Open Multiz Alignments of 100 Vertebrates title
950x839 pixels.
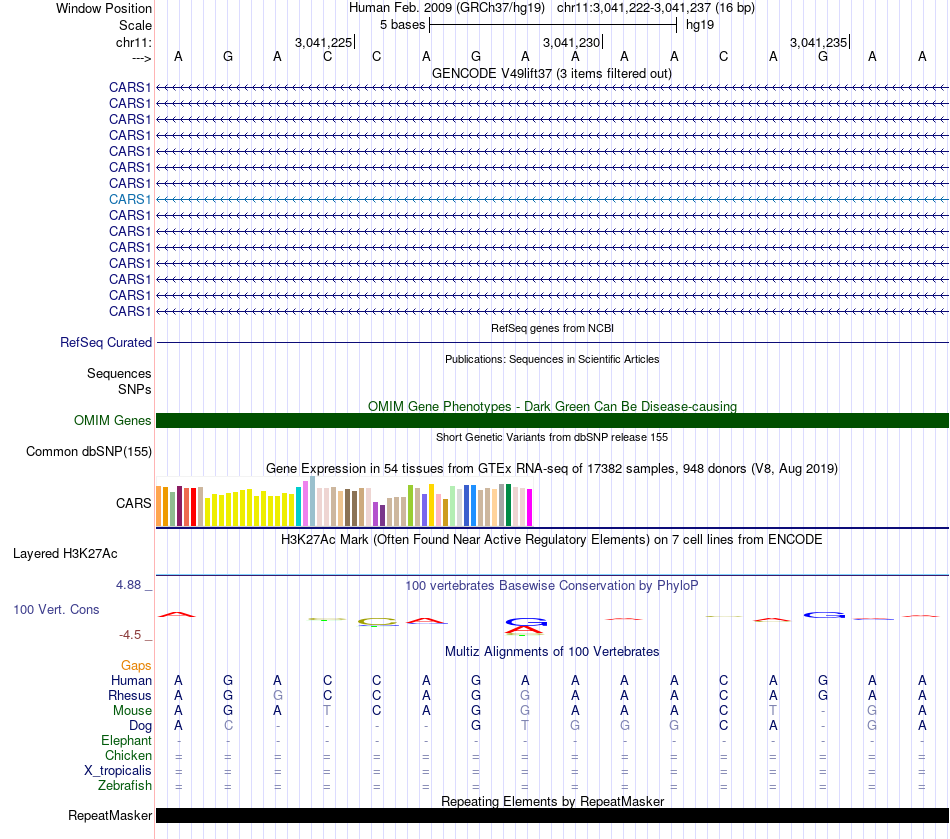coord(552,652)
